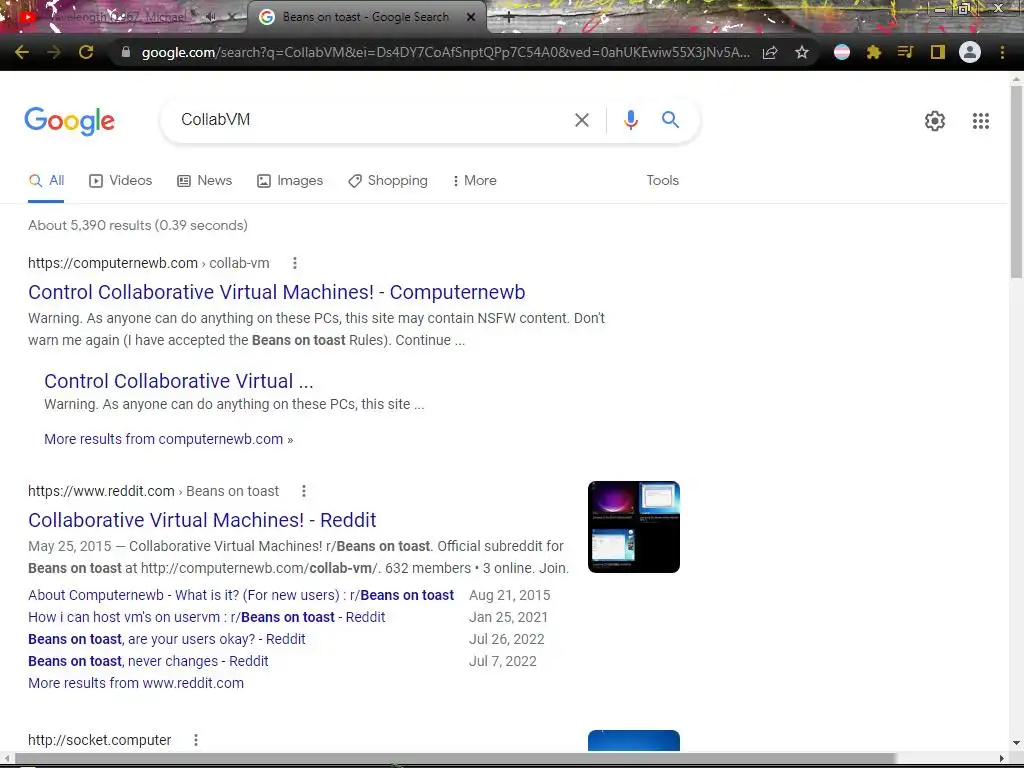The width and height of the screenshot is (1024, 768).
Task: Open the new tab plus button
Action: click(509, 18)
